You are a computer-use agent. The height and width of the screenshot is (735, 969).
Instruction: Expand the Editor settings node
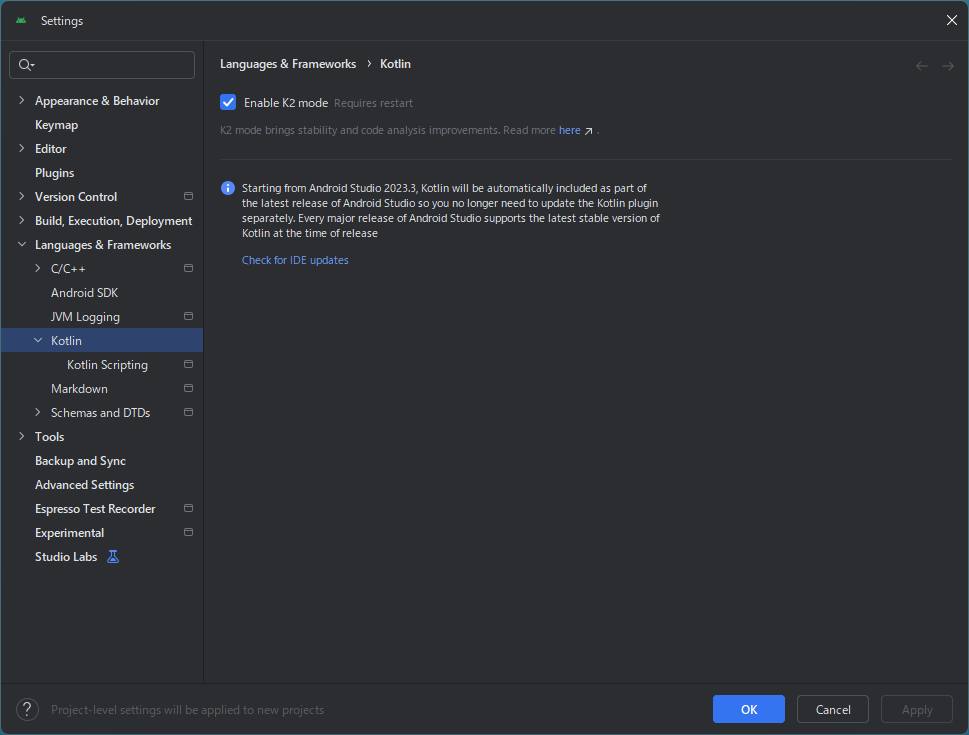pos(22,148)
